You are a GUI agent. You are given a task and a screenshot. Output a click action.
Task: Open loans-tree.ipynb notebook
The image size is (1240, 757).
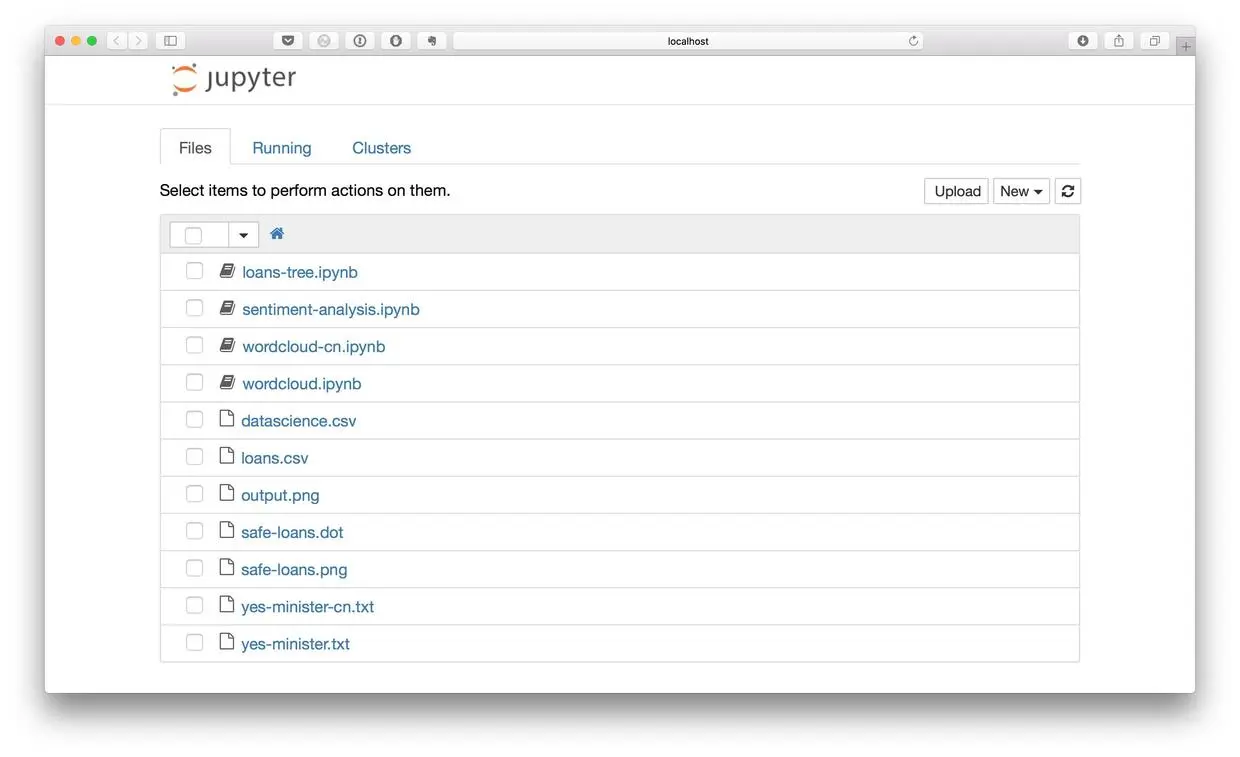(x=300, y=272)
